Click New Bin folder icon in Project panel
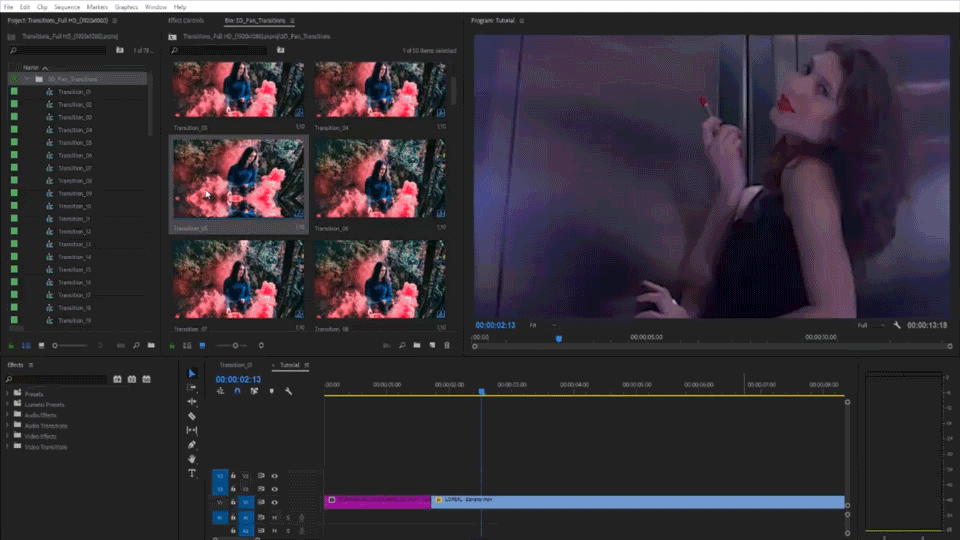Screen dimensions: 960x540 (x=151, y=346)
